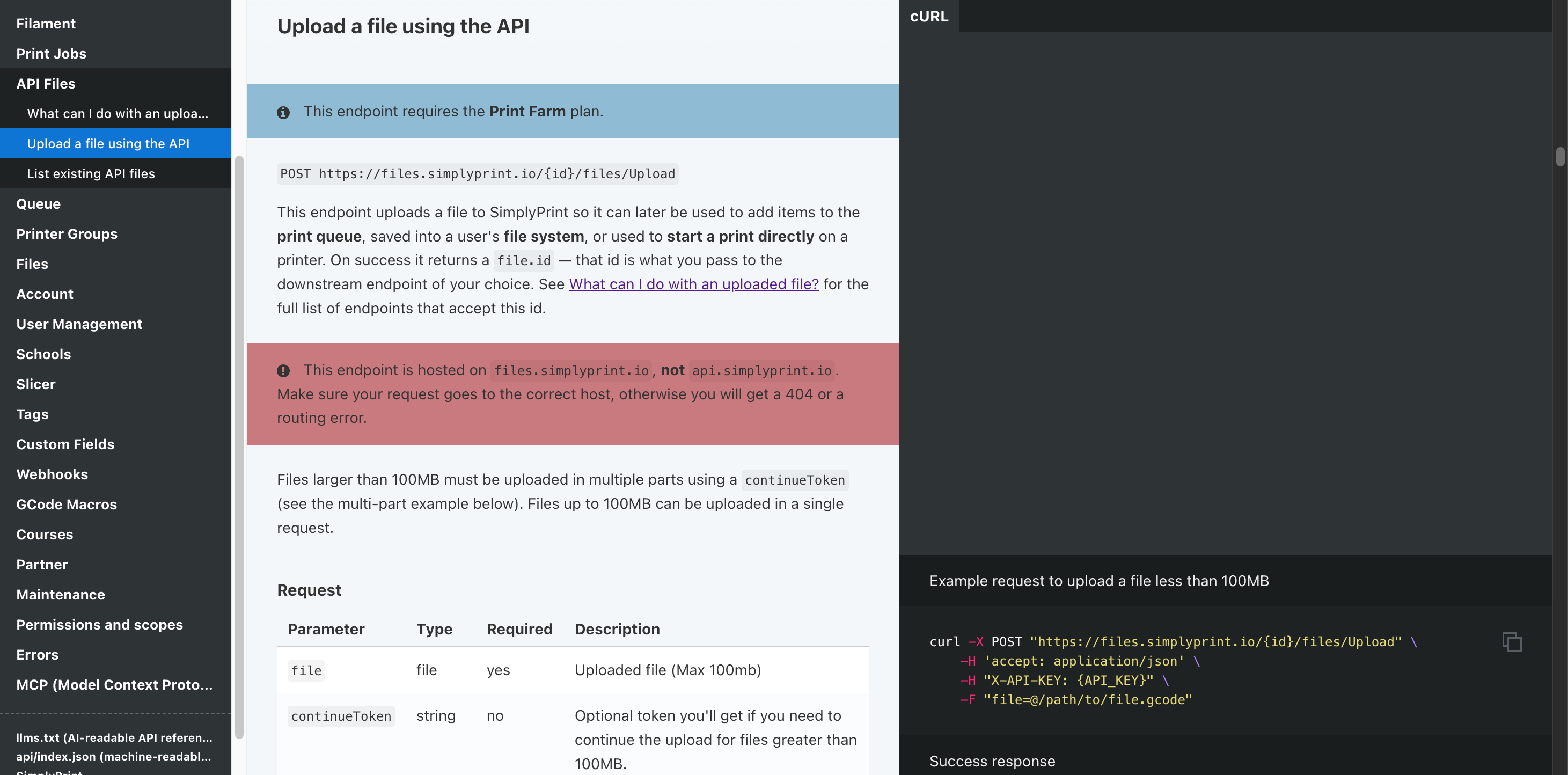Click the 'Success response' label
The image size is (1568, 775).
(992, 761)
